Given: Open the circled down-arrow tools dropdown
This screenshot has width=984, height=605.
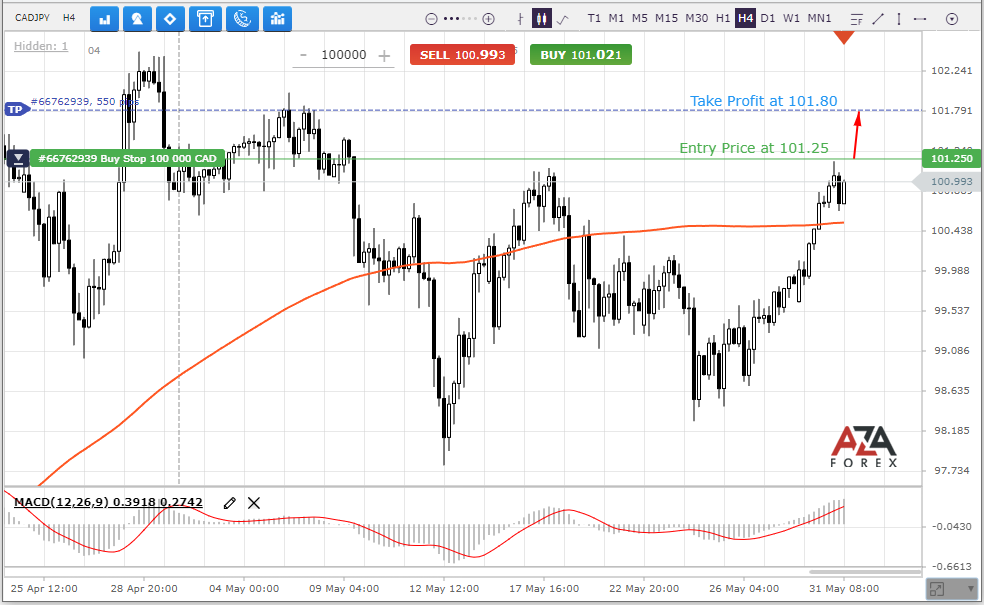Looking at the screenshot, I should tap(952, 19).
